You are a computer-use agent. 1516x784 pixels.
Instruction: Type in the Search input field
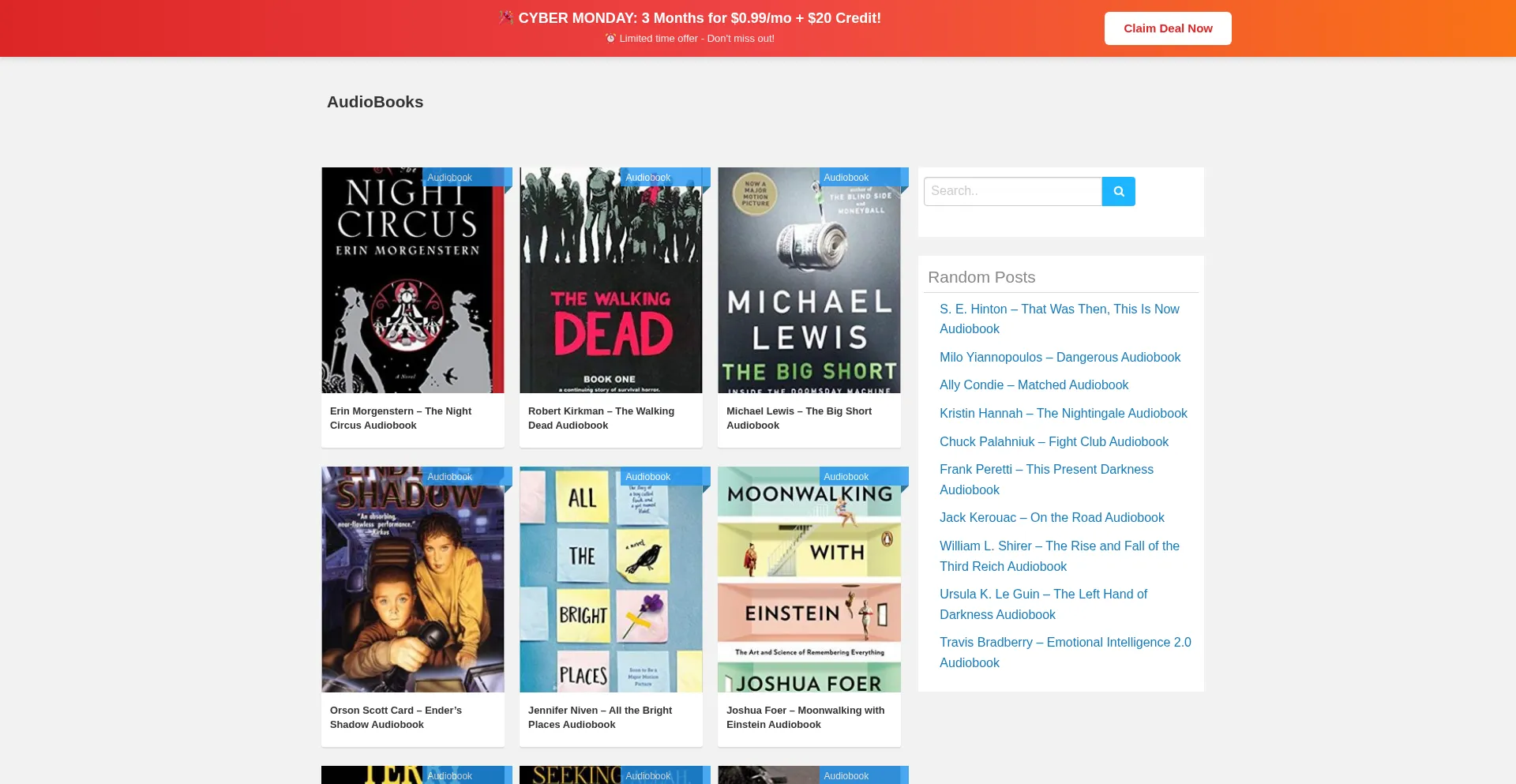point(1012,191)
